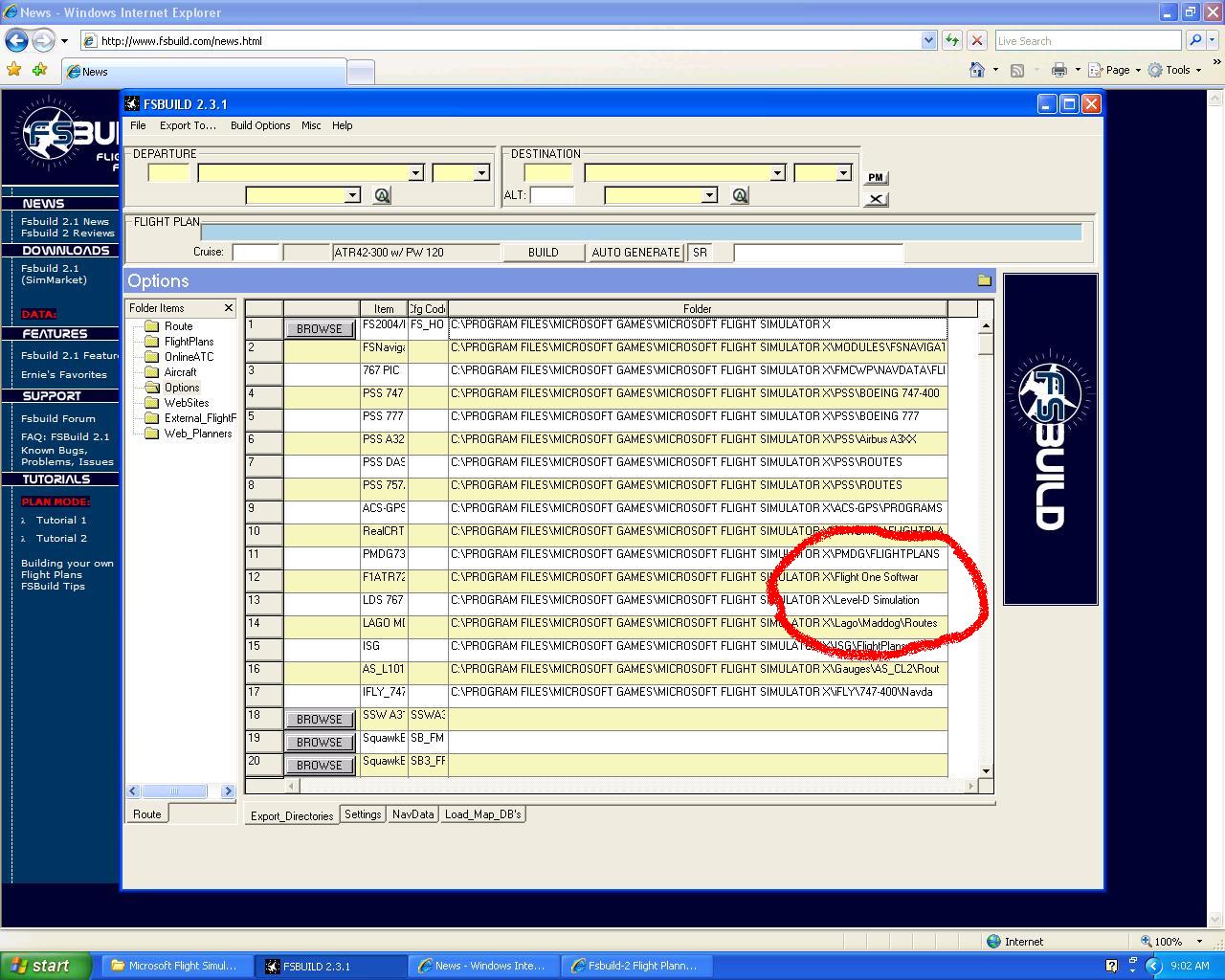Screen dimensions: 1225x980
Task: Click BROWSE for row 1 FS2004
Action: pos(320,329)
